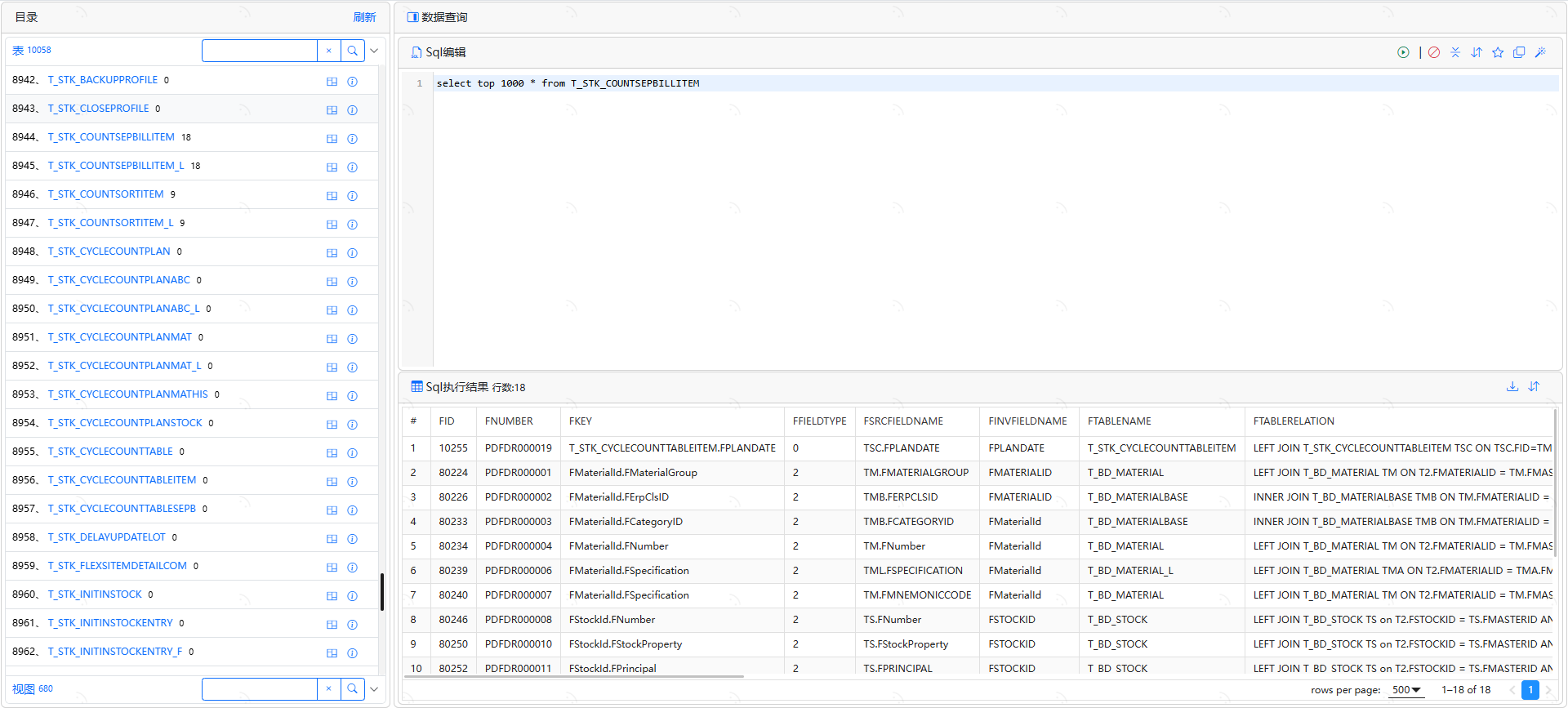Expand the chevron beside the 视图 search box
This screenshot has width=1568, height=708.
click(x=374, y=689)
